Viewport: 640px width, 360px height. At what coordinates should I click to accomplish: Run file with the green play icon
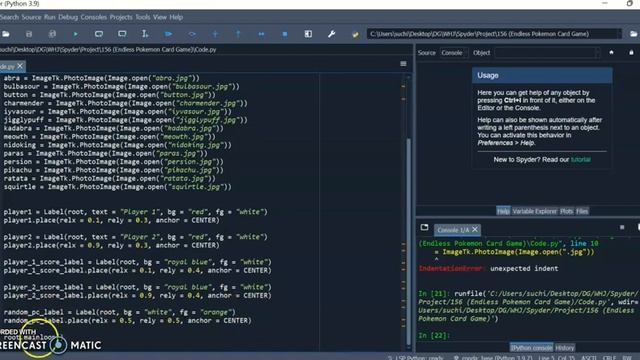pos(76,34)
